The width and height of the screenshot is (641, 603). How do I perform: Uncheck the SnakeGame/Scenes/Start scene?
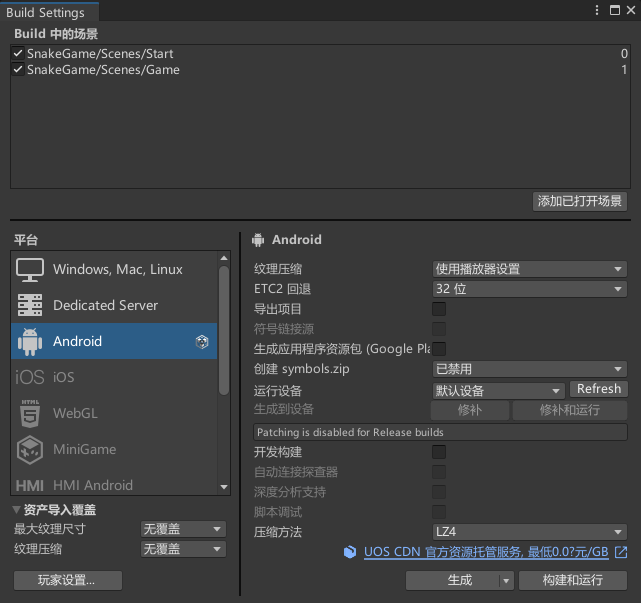[18, 53]
